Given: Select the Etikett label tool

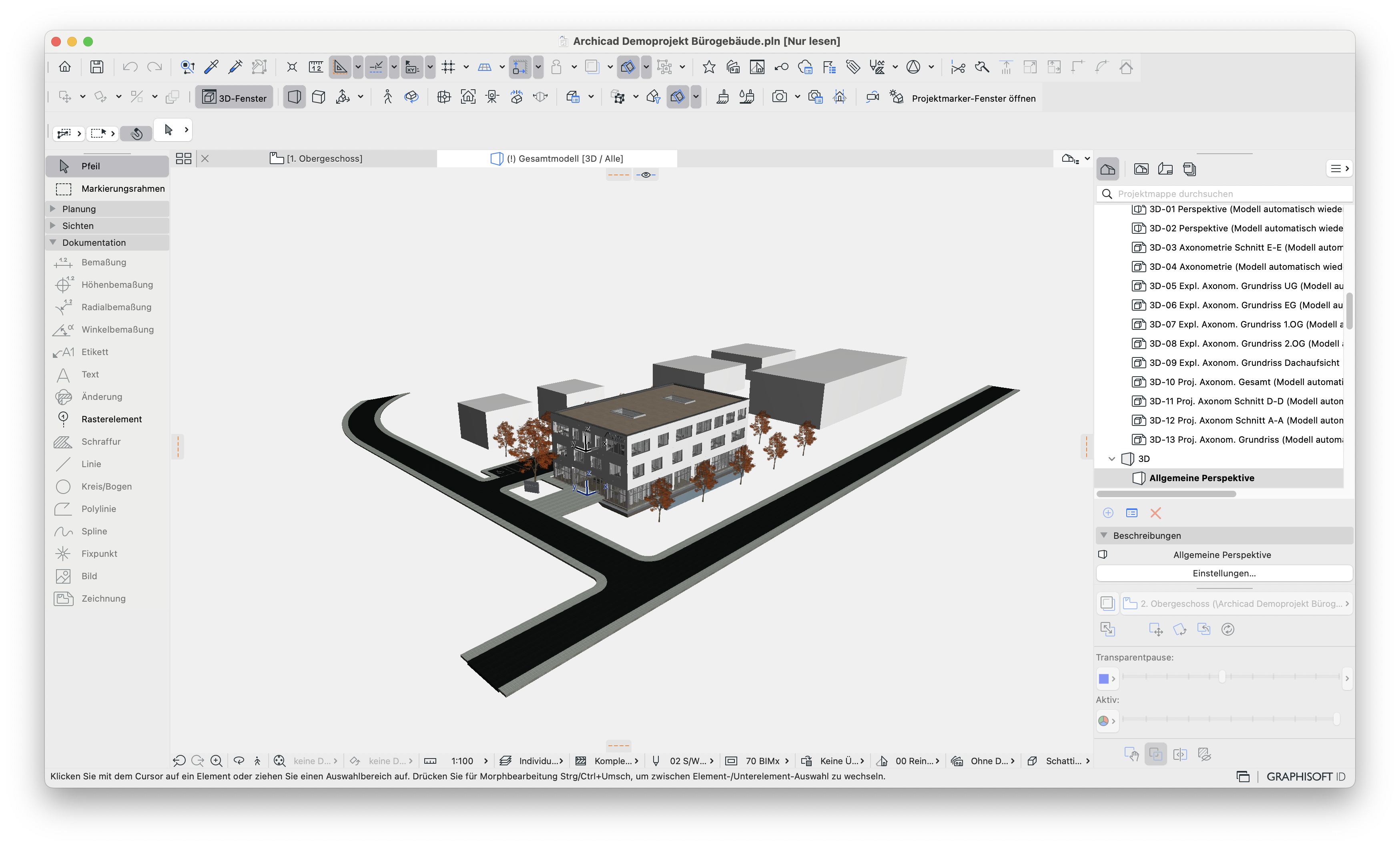Looking at the screenshot, I should click(107, 351).
